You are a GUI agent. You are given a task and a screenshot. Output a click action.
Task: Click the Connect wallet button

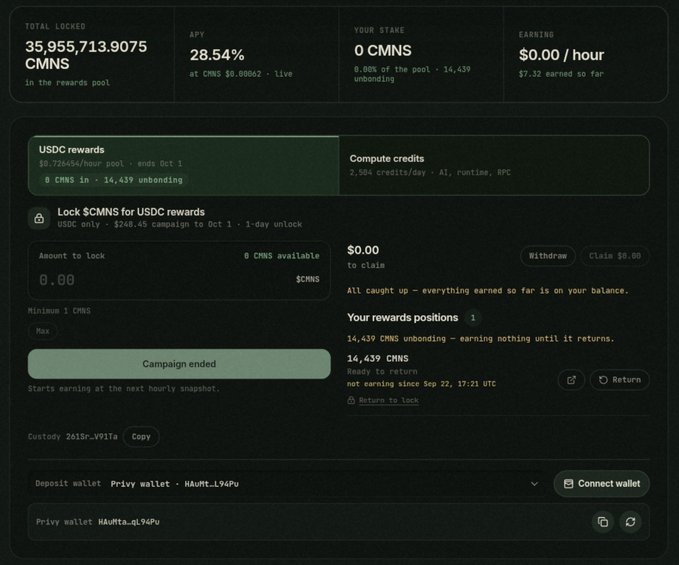(601, 484)
